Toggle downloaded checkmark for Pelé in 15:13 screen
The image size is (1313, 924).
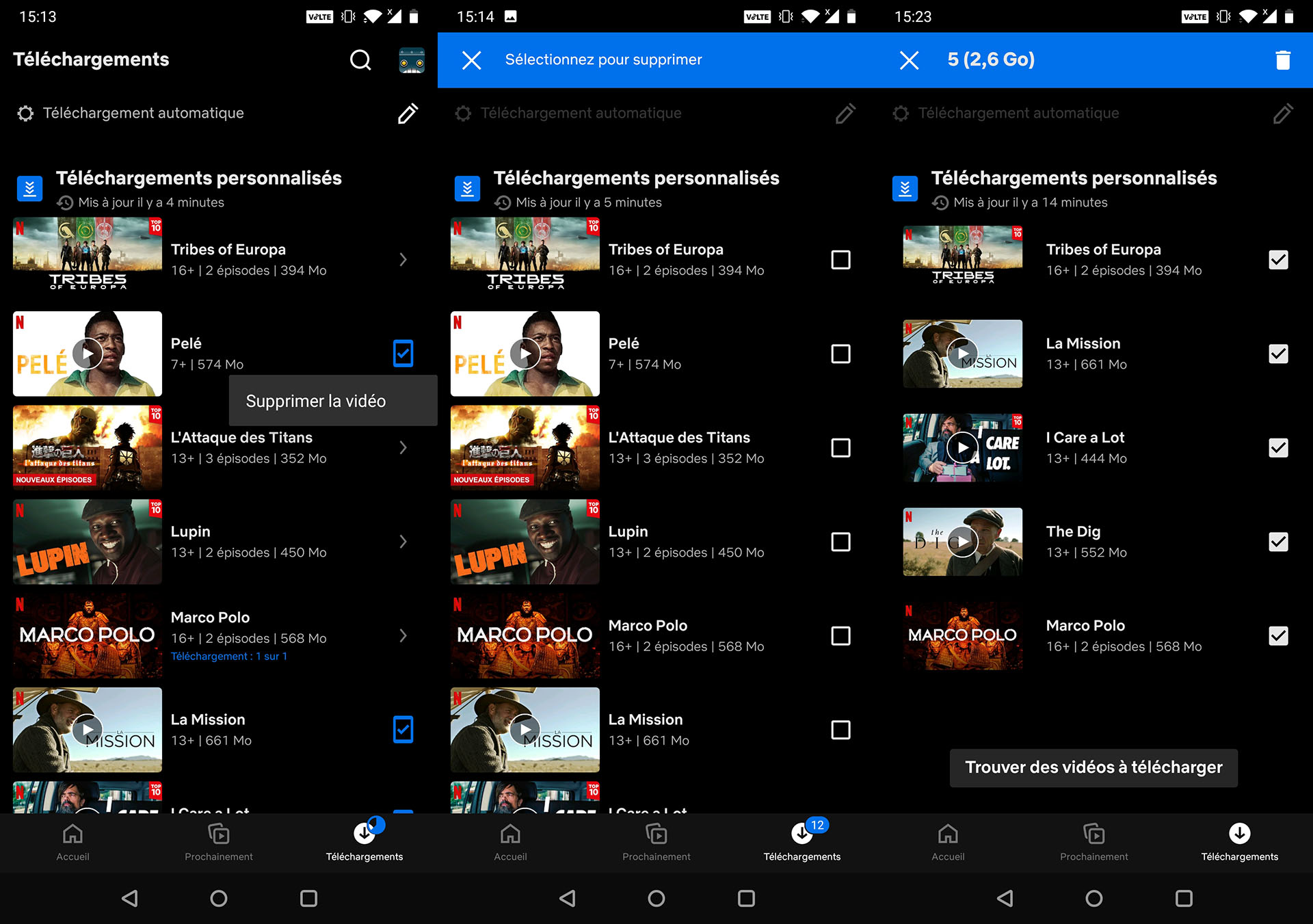pos(403,354)
